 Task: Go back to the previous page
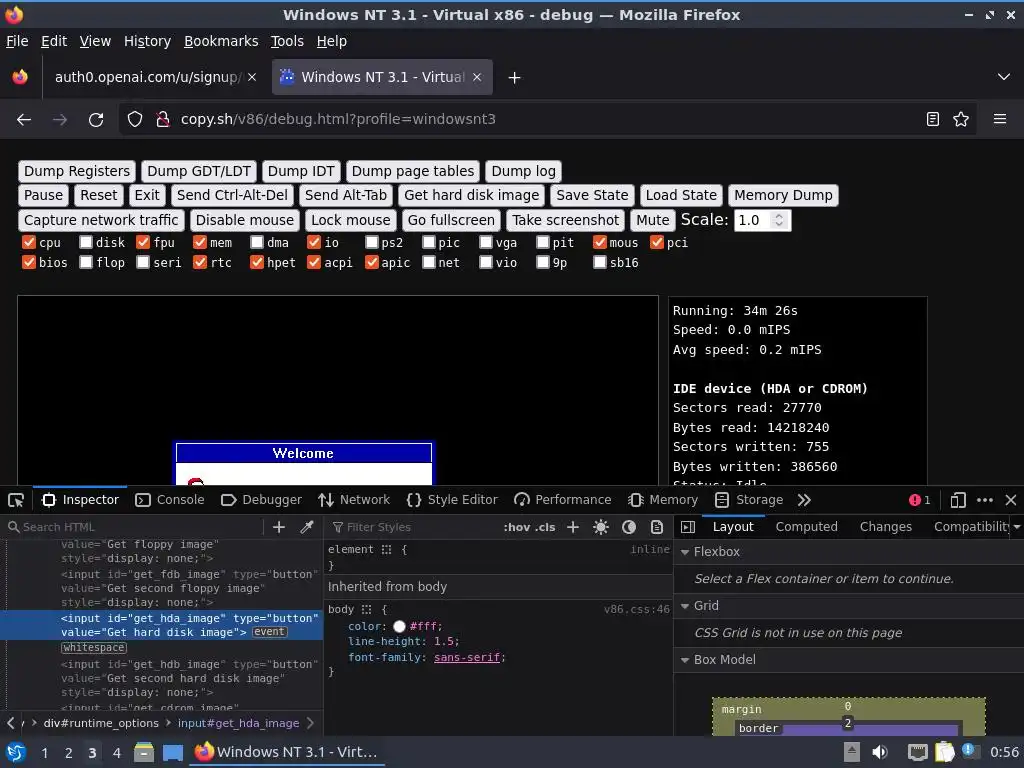(x=24, y=120)
